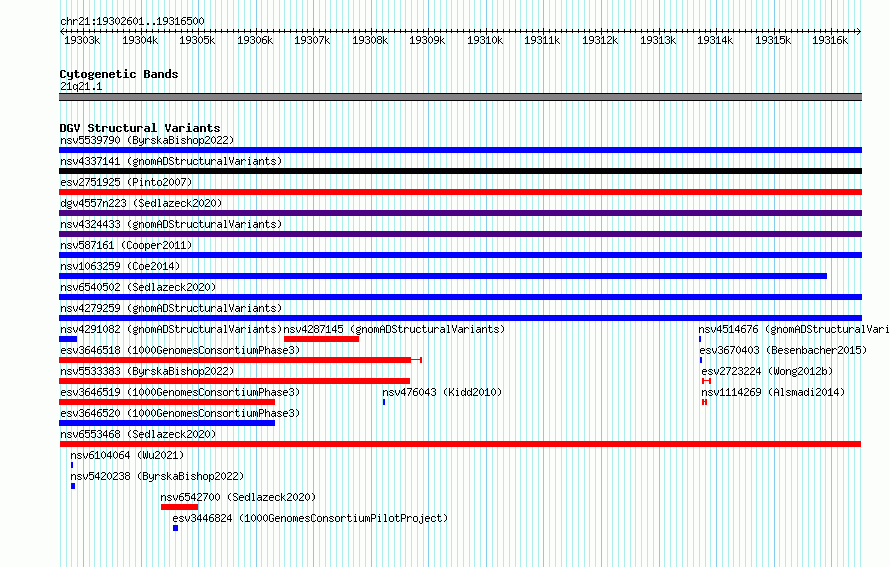Image resolution: width=890 pixels, height=567 pixels.
Task: Open esv2723224 (Wong2012b) label
Action: 767,371
